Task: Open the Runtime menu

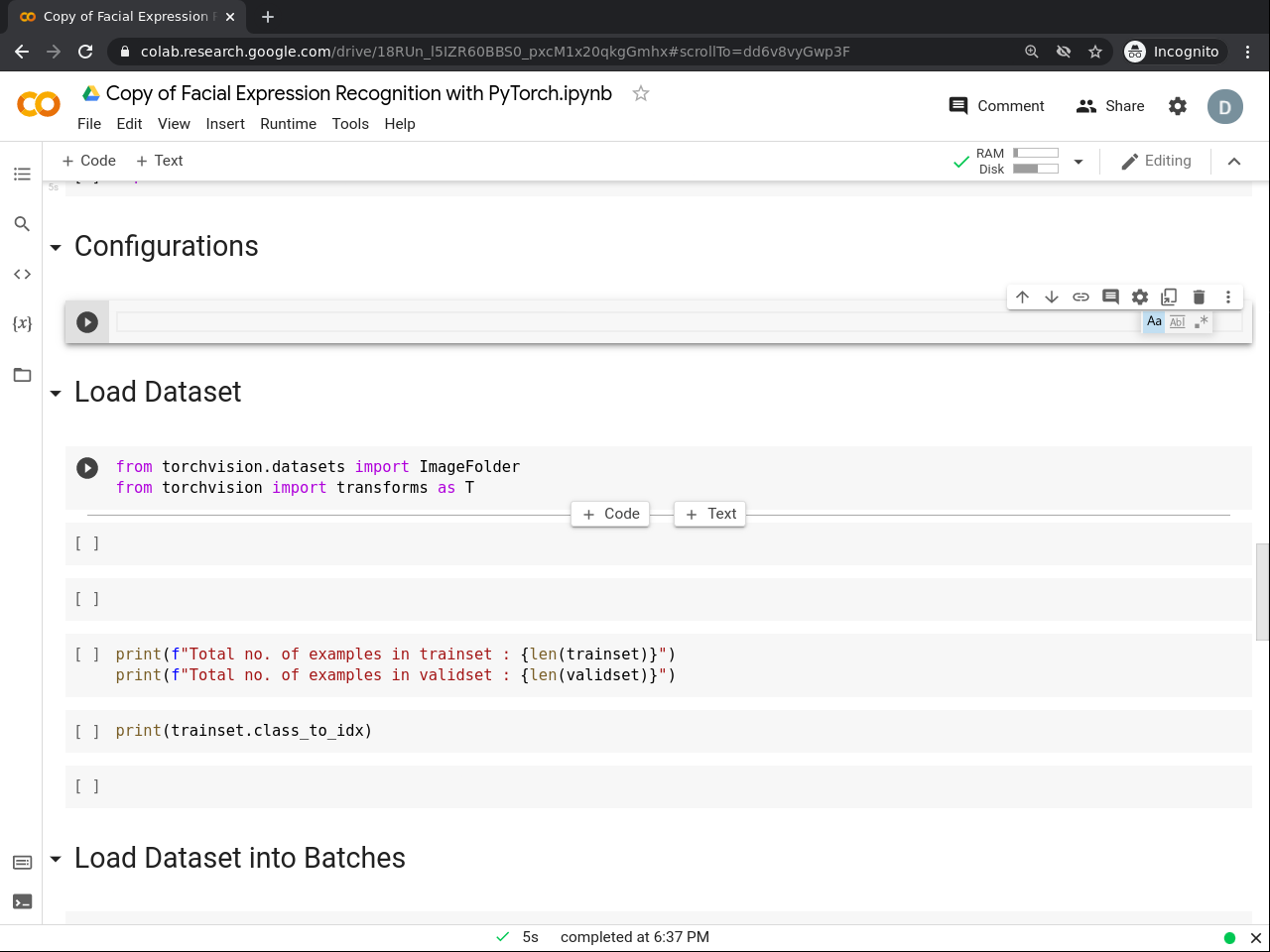Action: pyautogui.click(x=288, y=124)
